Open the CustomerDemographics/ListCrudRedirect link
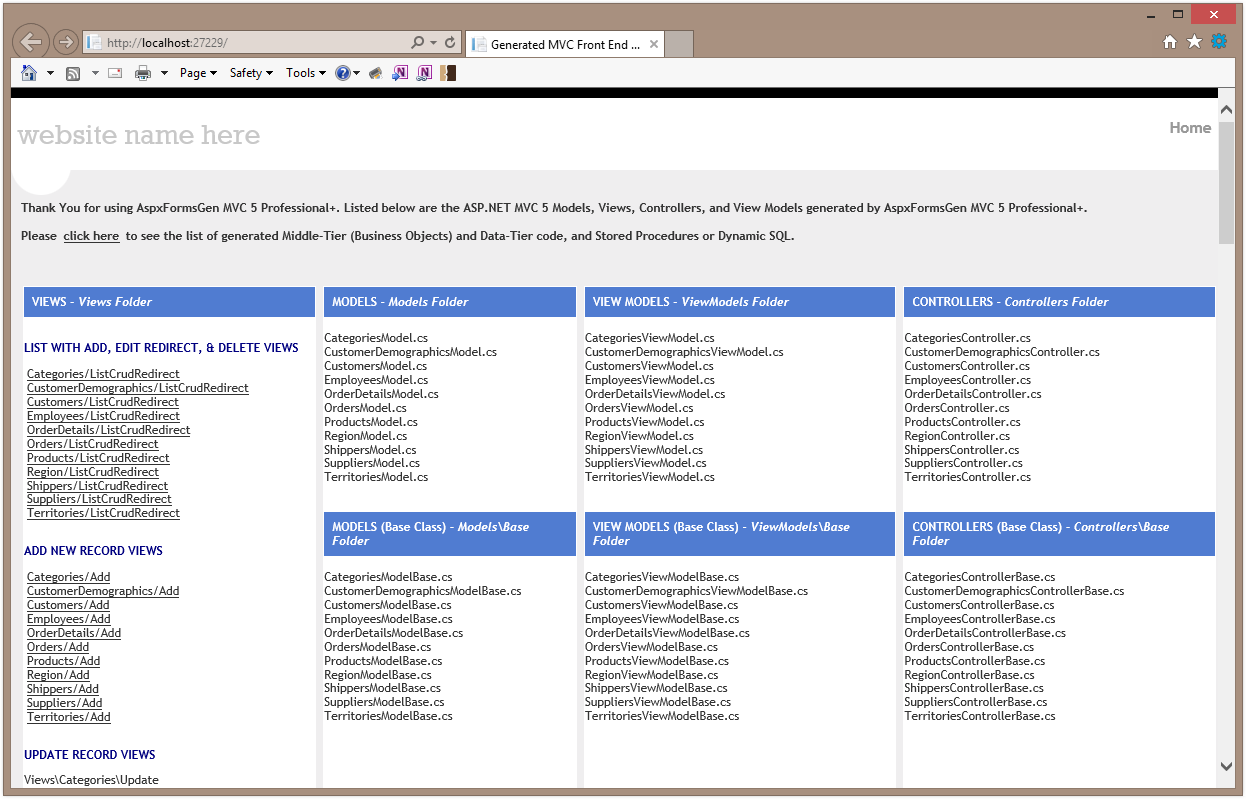Viewport: 1246px width, 799px height. click(x=138, y=388)
